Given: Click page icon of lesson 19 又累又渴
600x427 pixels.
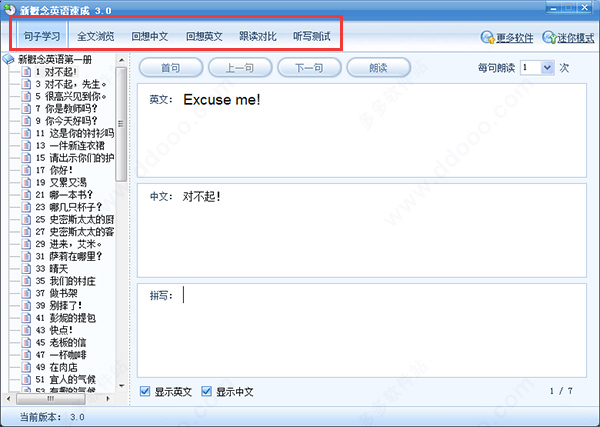Looking at the screenshot, I should pos(26,182).
